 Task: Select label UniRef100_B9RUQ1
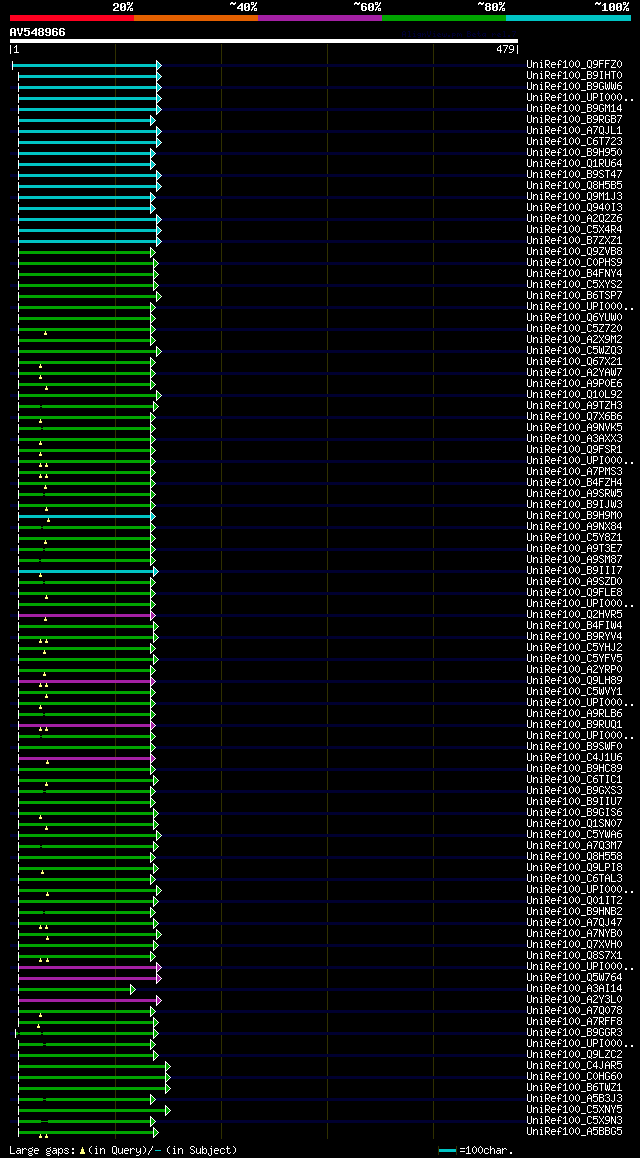574,725
